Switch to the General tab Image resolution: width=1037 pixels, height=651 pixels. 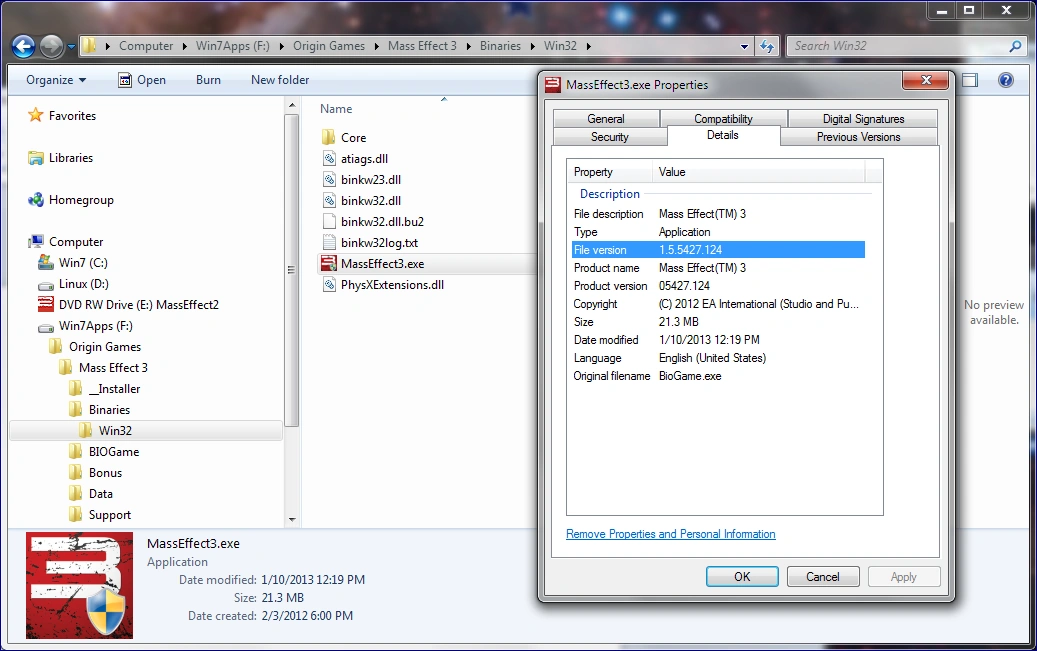click(606, 118)
